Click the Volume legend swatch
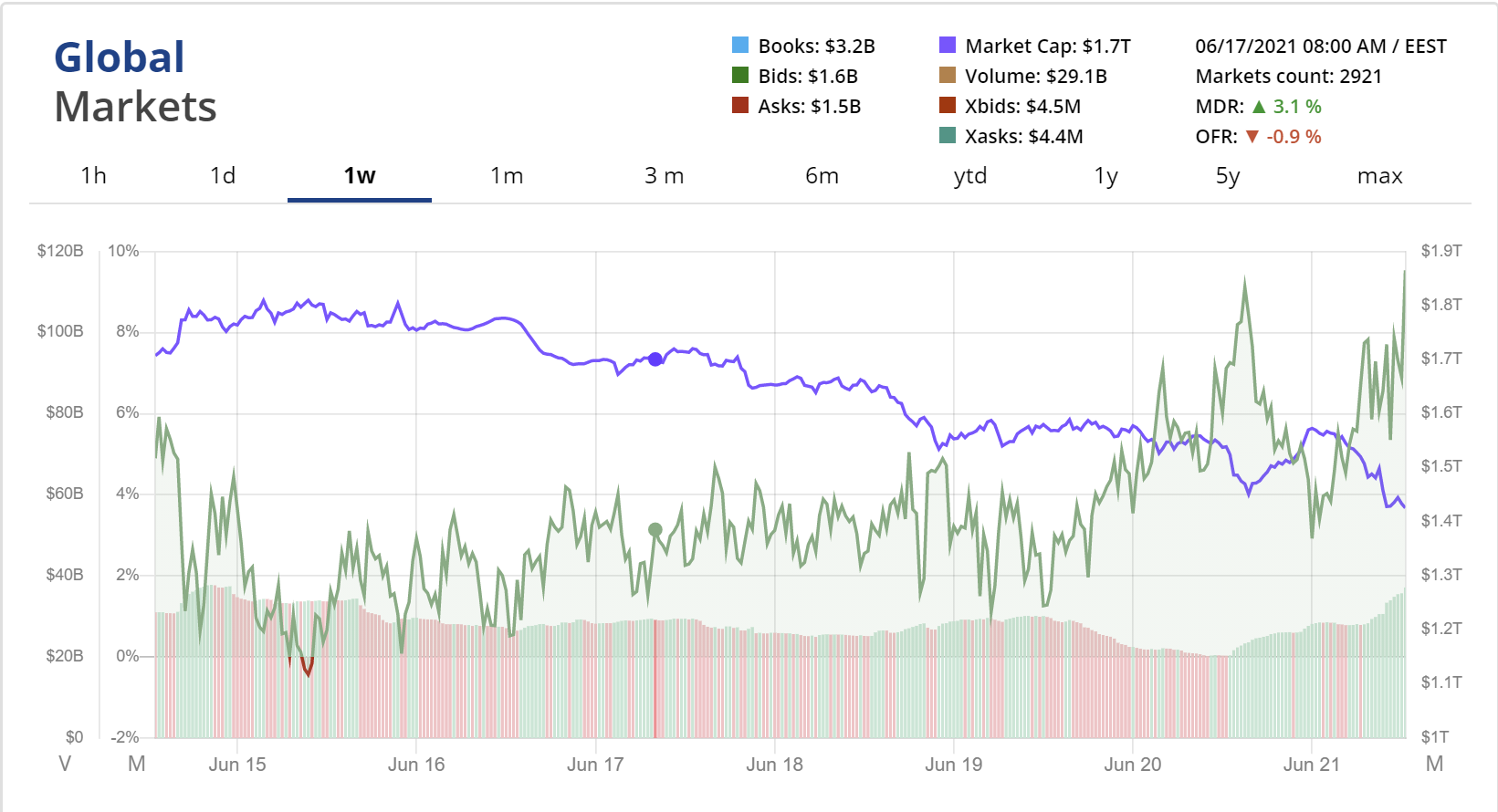Image resolution: width=1498 pixels, height=812 pixels. click(948, 76)
